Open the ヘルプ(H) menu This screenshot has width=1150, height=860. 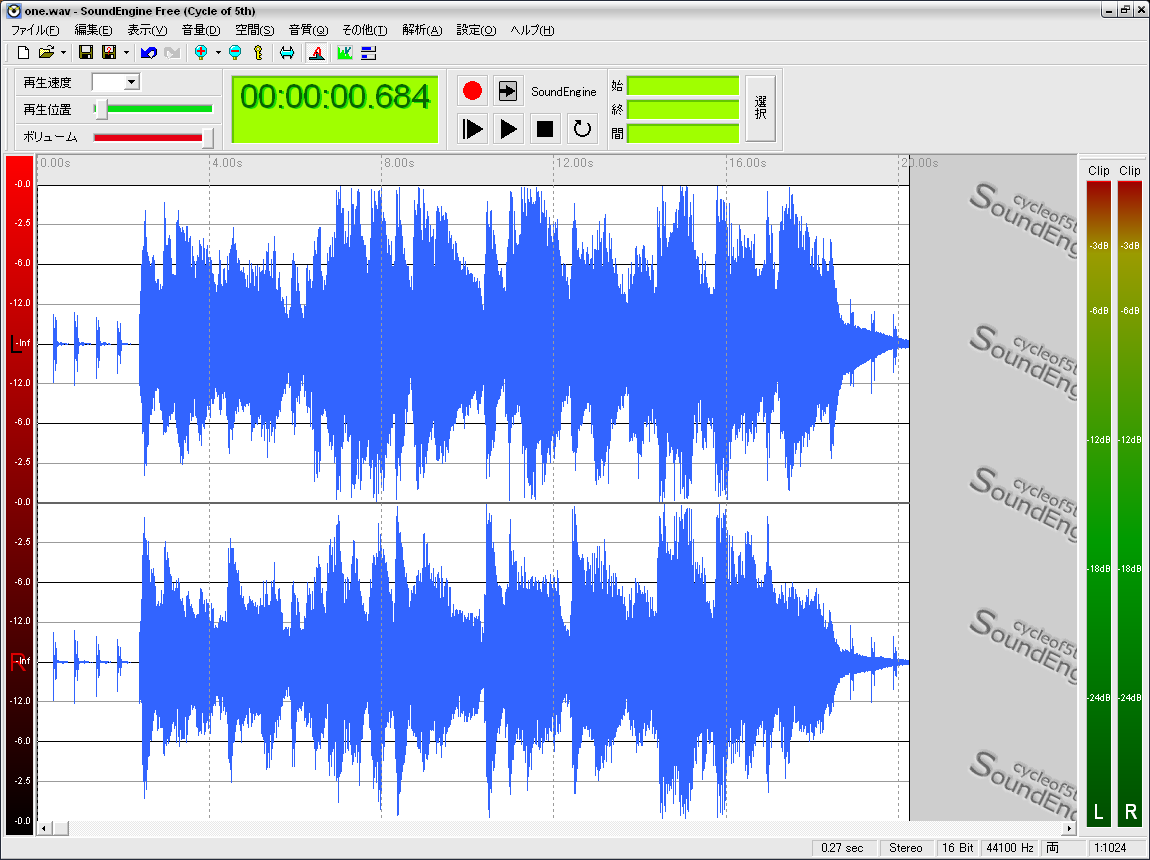coord(532,30)
